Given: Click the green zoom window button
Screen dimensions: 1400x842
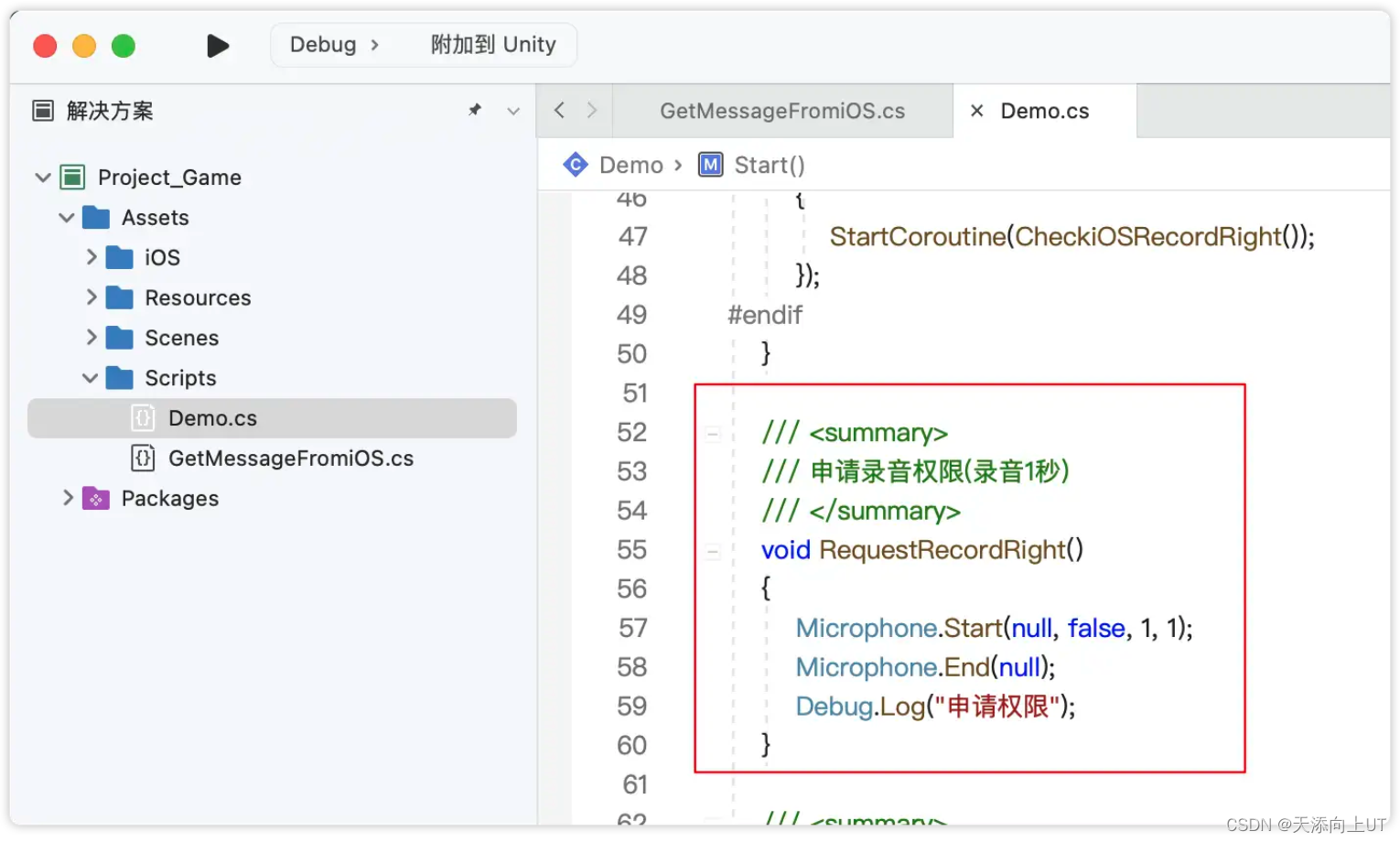Looking at the screenshot, I should point(124,46).
